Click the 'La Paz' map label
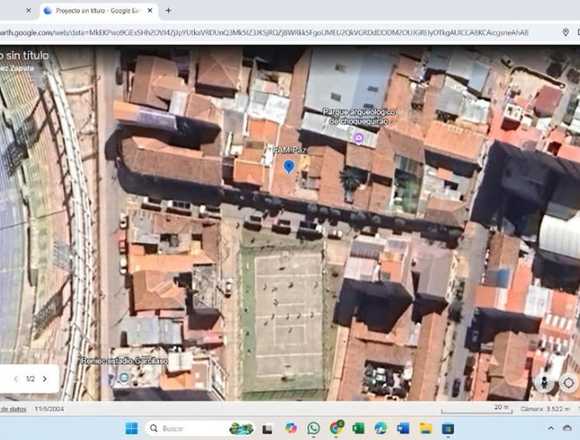 (289, 150)
